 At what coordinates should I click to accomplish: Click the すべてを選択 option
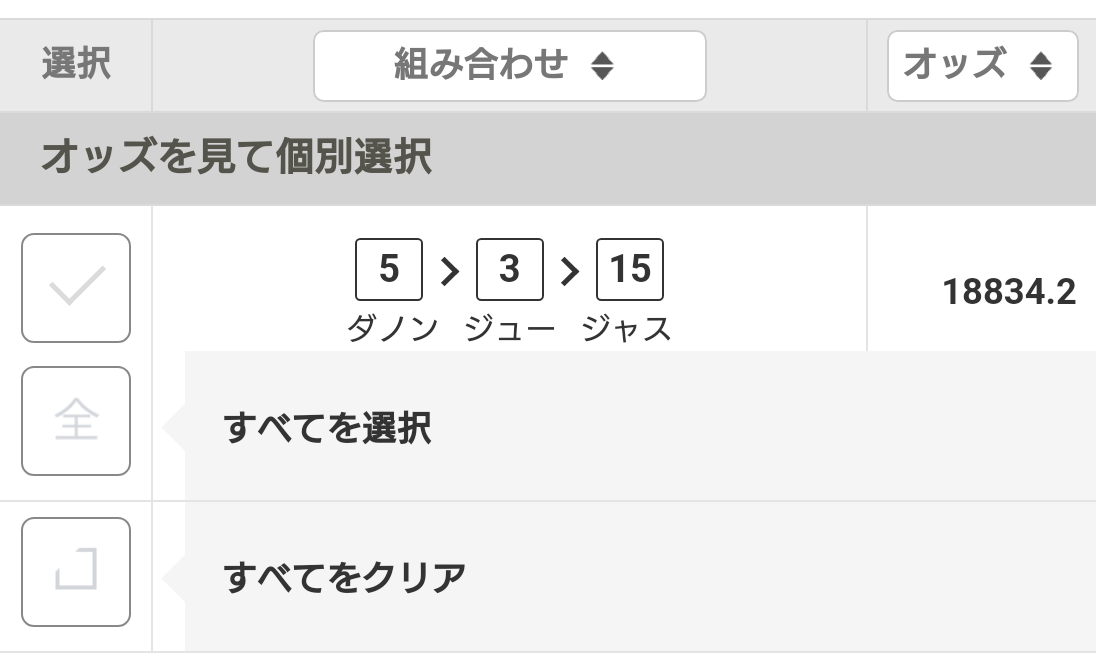tap(328, 428)
